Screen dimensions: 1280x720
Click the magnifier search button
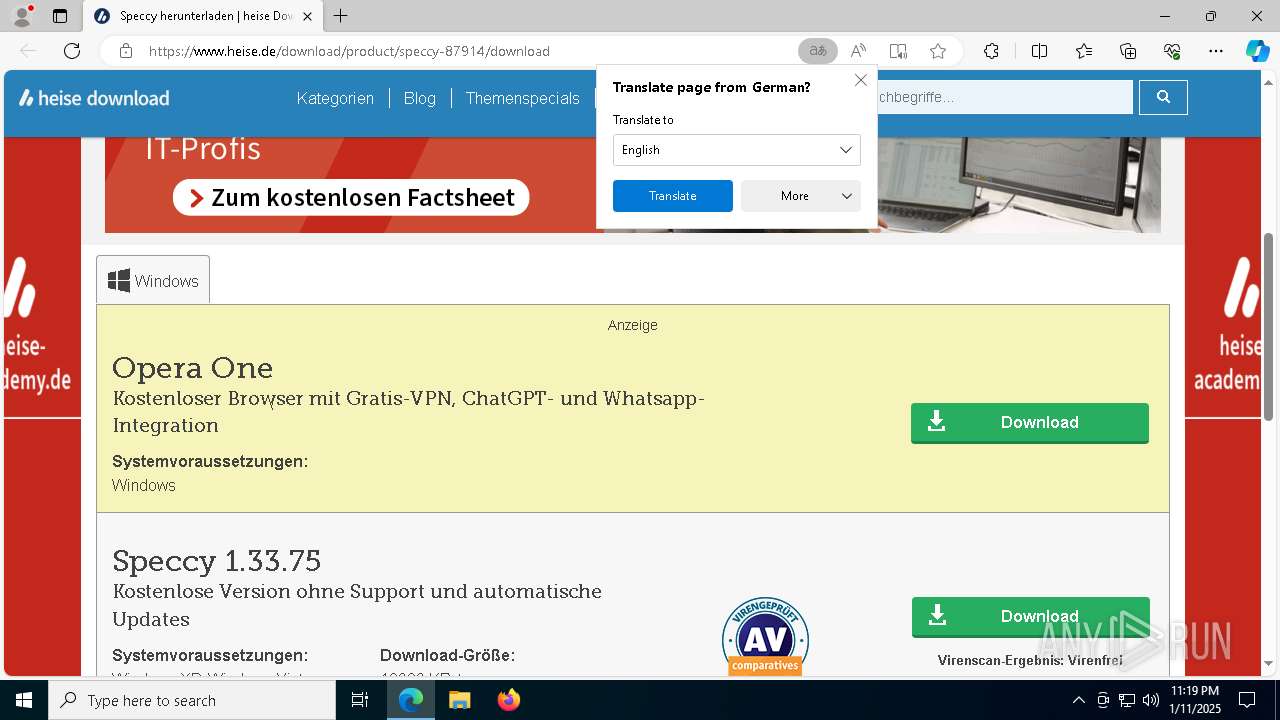click(x=1163, y=97)
